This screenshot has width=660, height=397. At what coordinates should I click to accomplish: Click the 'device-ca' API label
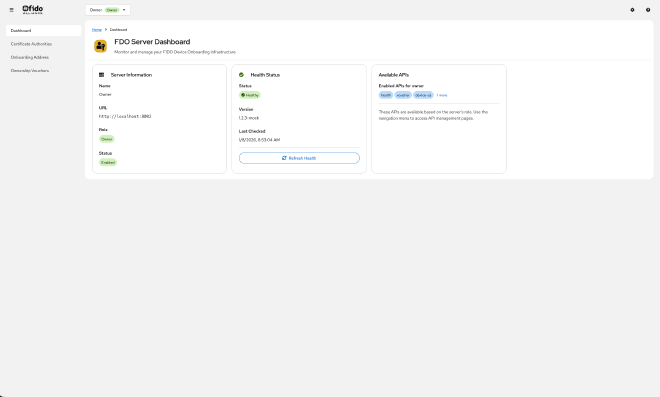pos(423,95)
